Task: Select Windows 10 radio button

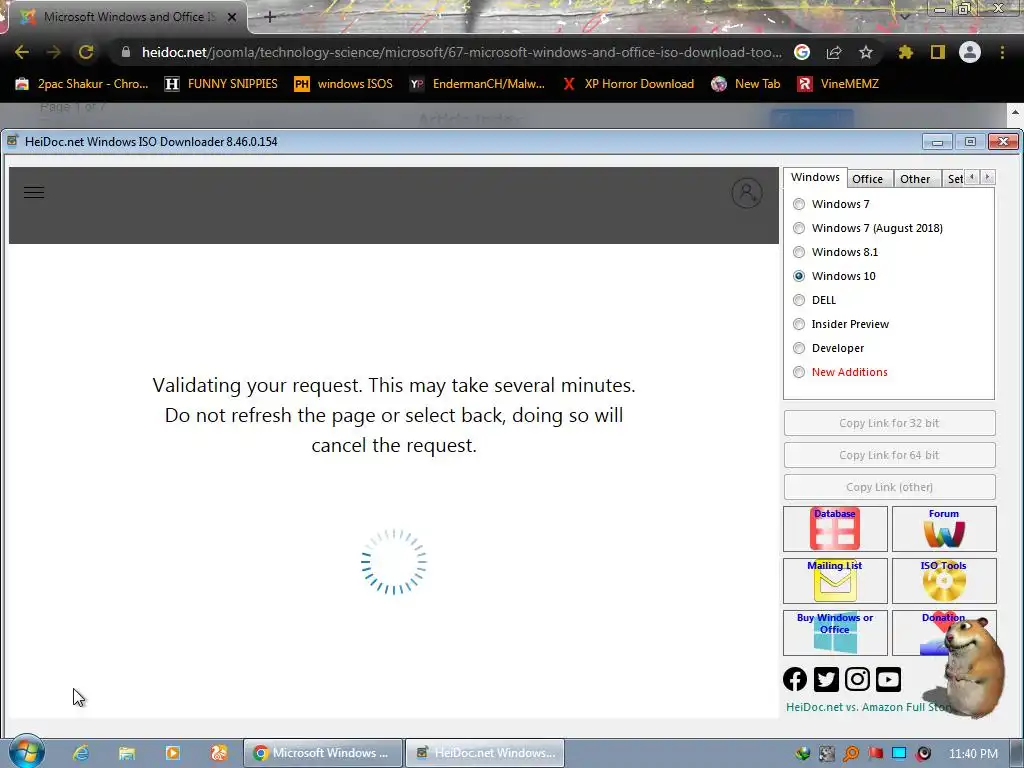Action: [x=799, y=276]
